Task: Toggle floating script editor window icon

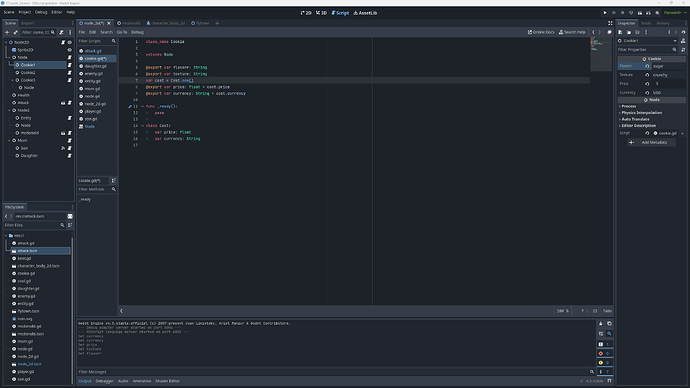Action: pyautogui.click(x=609, y=32)
